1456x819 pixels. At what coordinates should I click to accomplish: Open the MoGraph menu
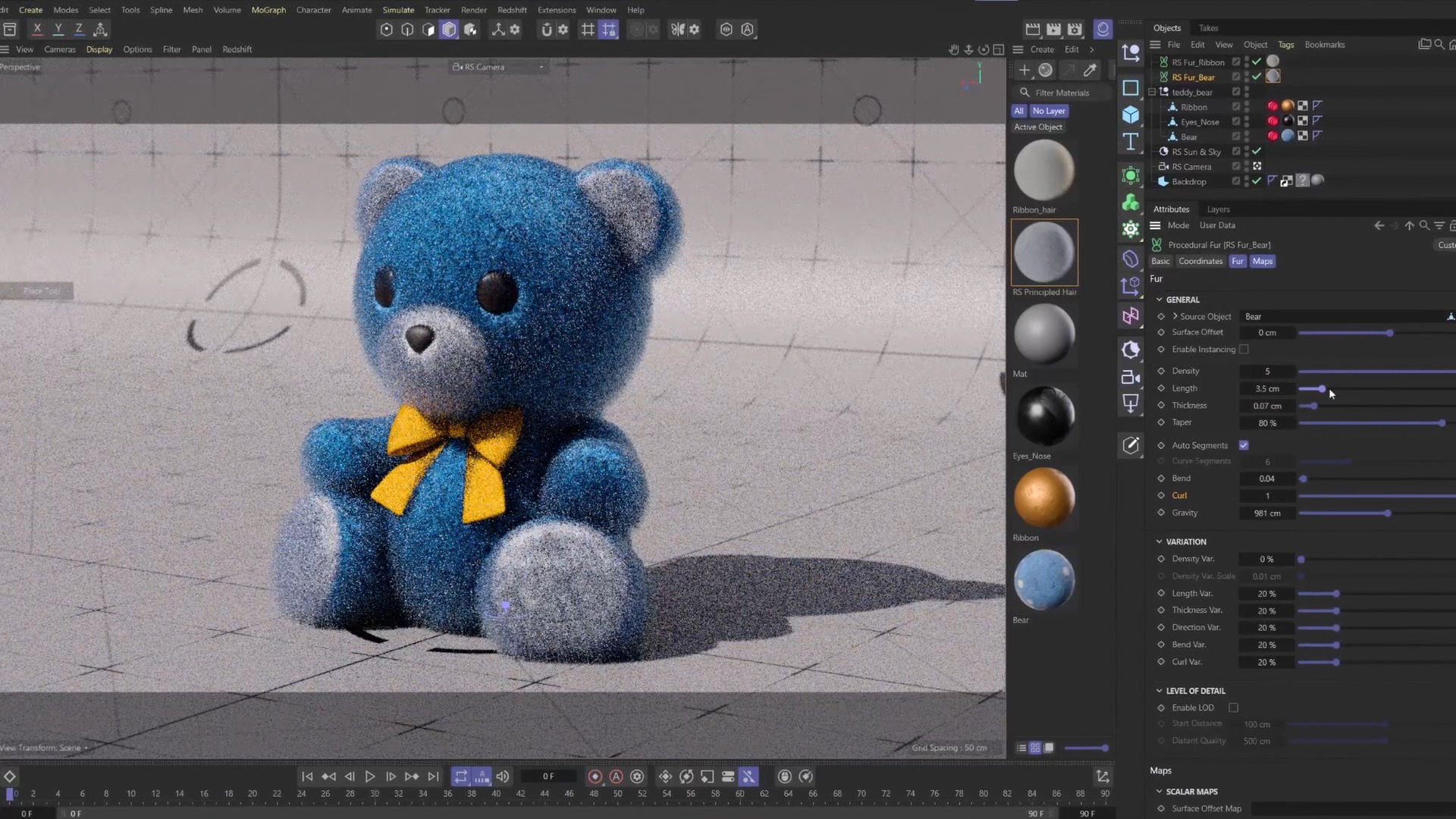click(268, 10)
